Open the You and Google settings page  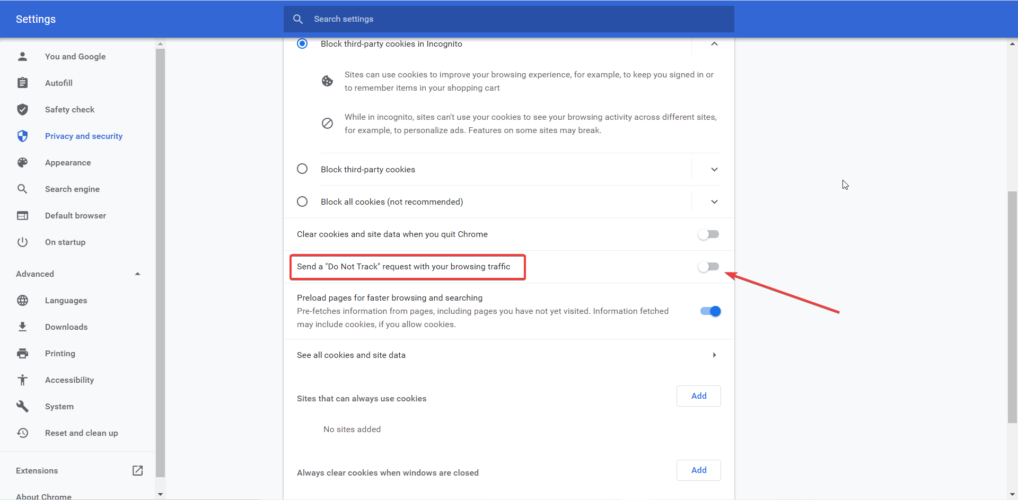(75, 56)
